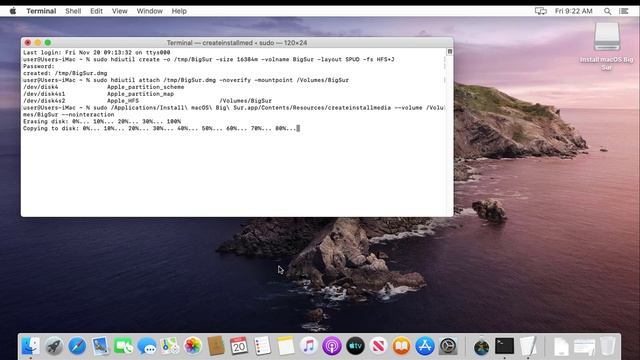Click the 'created: /tmp/BigSur.dmg' line
The image size is (640, 360).
[x=65, y=73]
